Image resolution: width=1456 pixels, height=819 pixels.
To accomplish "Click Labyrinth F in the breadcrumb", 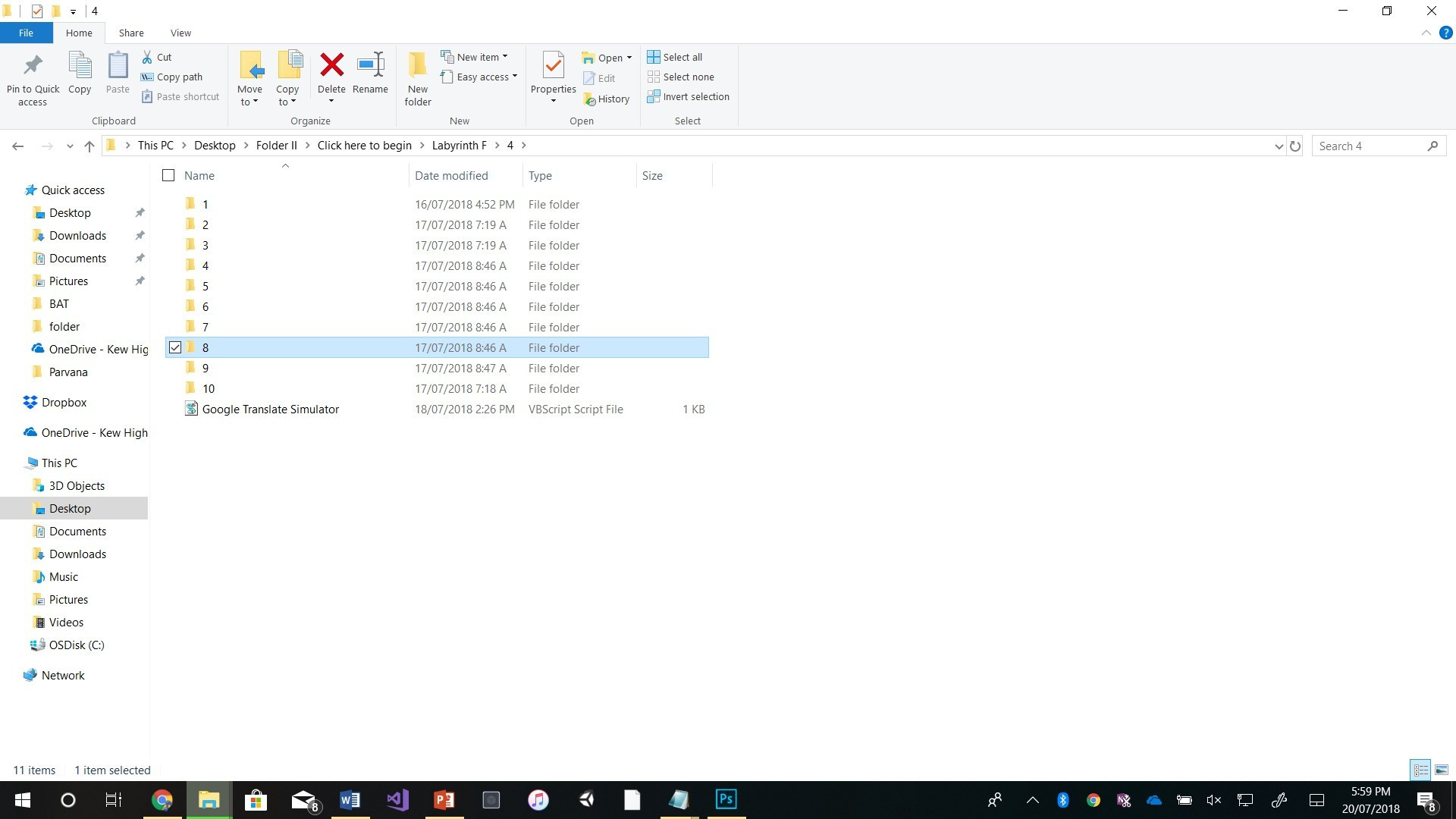I will (x=460, y=146).
